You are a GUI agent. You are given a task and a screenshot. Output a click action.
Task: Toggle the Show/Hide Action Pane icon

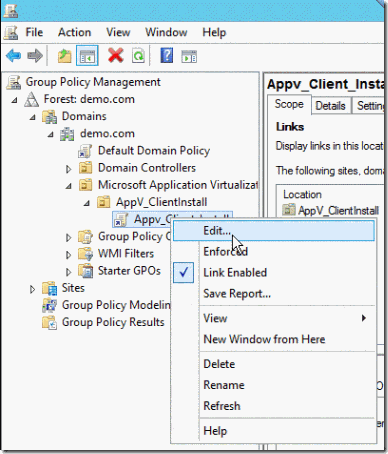pyautogui.click(x=189, y=56)
